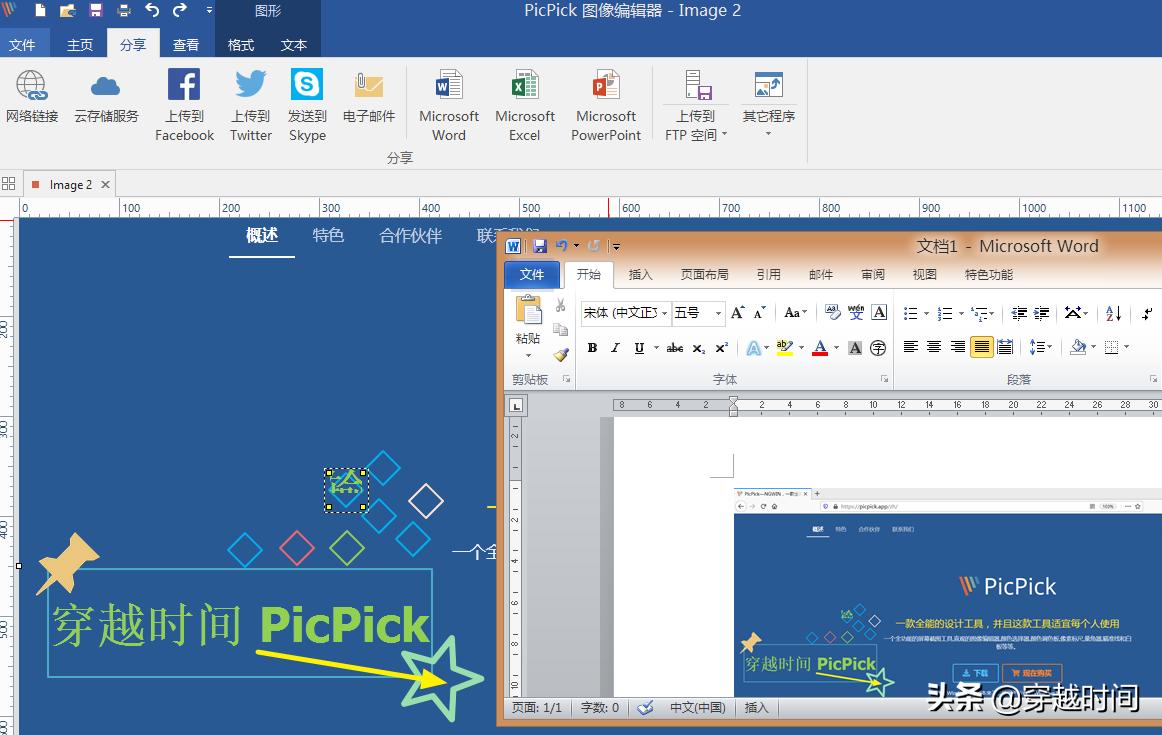
Task: Click the 电子邮件 sharing icon
Action: coord(368,100)
